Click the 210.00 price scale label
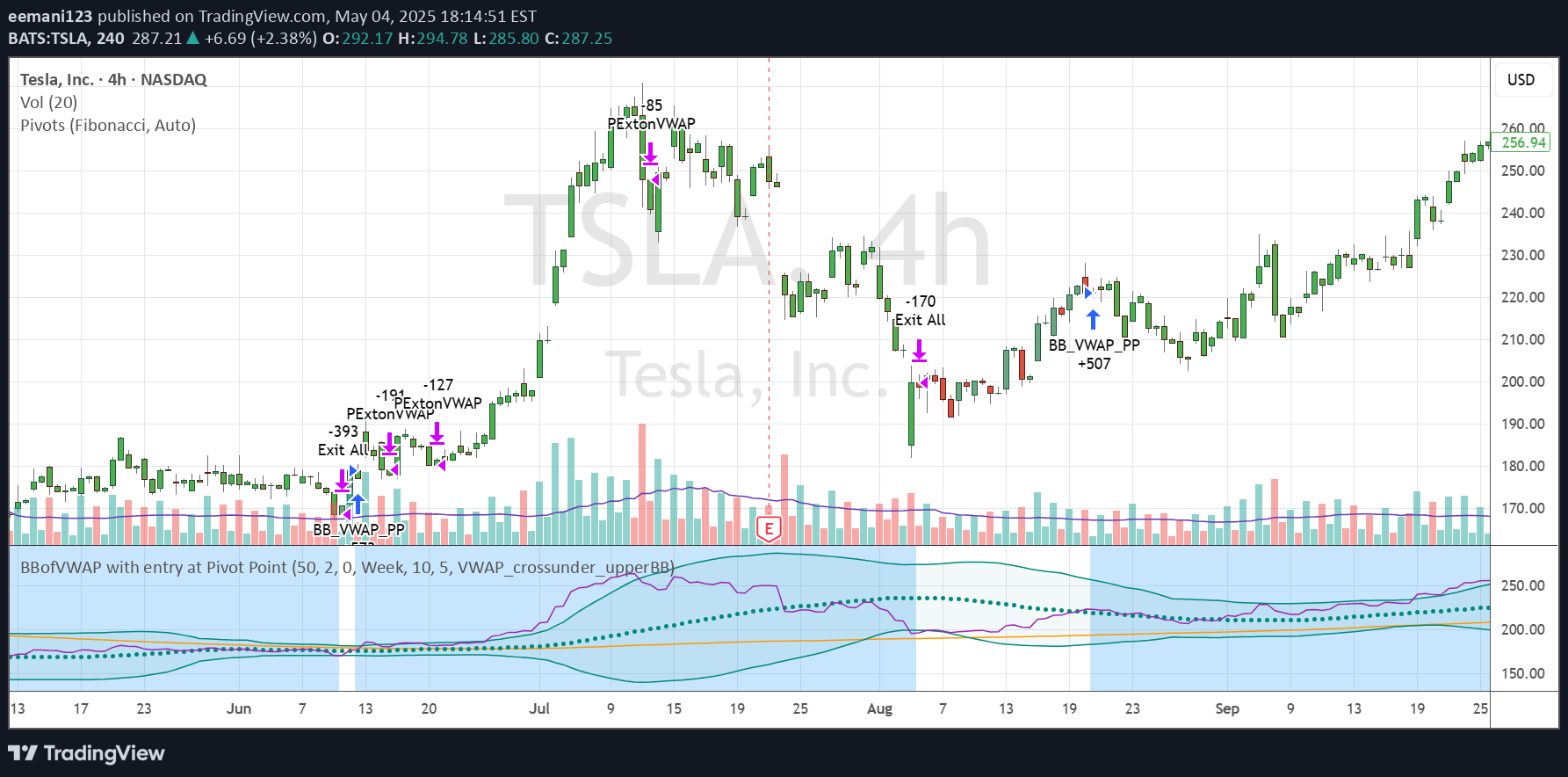 (1523, 339)
